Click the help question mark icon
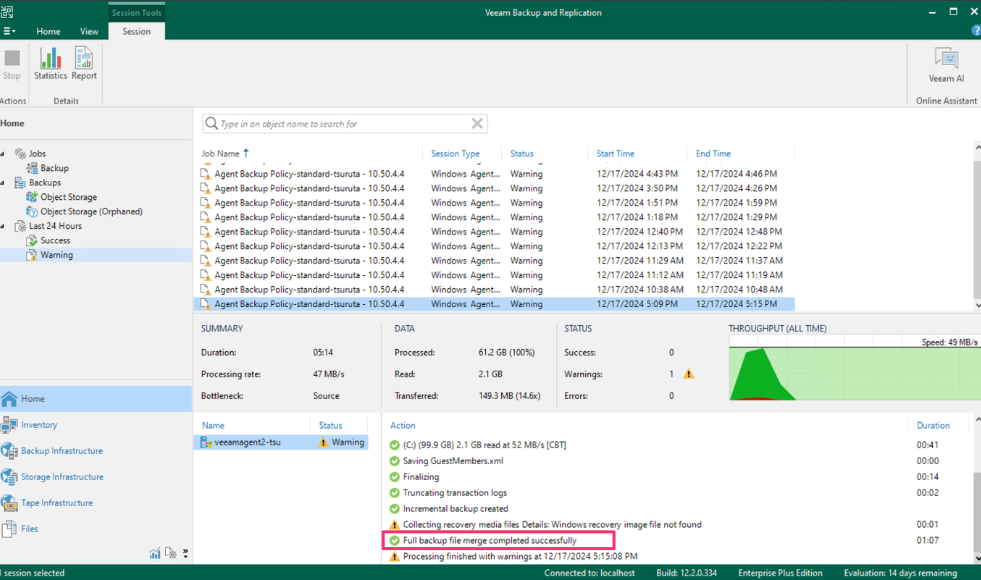The height and width of the screenshot is (580, 981). tap(976, 31)
